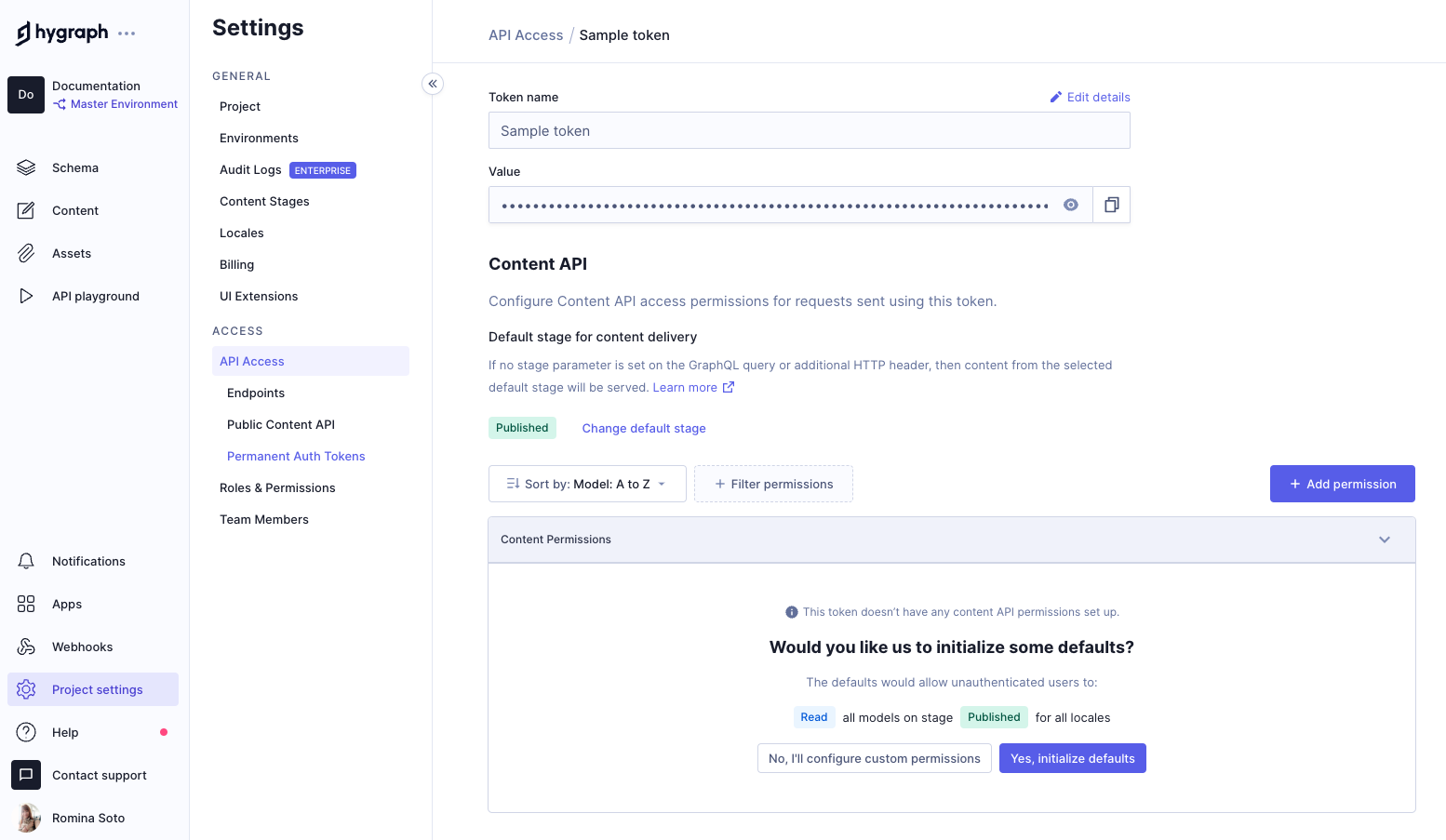
Task: Go to Roles & Permissions settings
Action: (x=277, y=487)
